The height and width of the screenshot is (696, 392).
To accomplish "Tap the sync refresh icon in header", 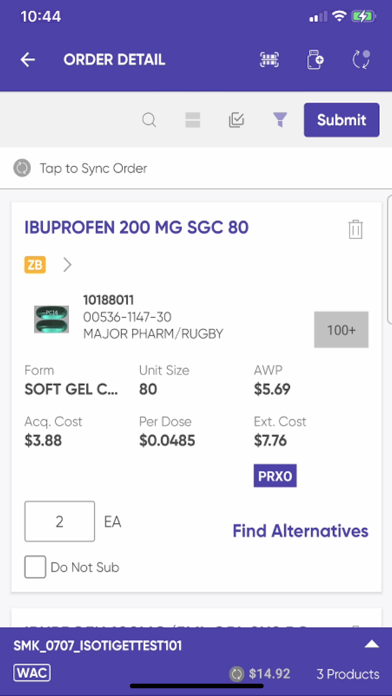I will click(361, 59).
